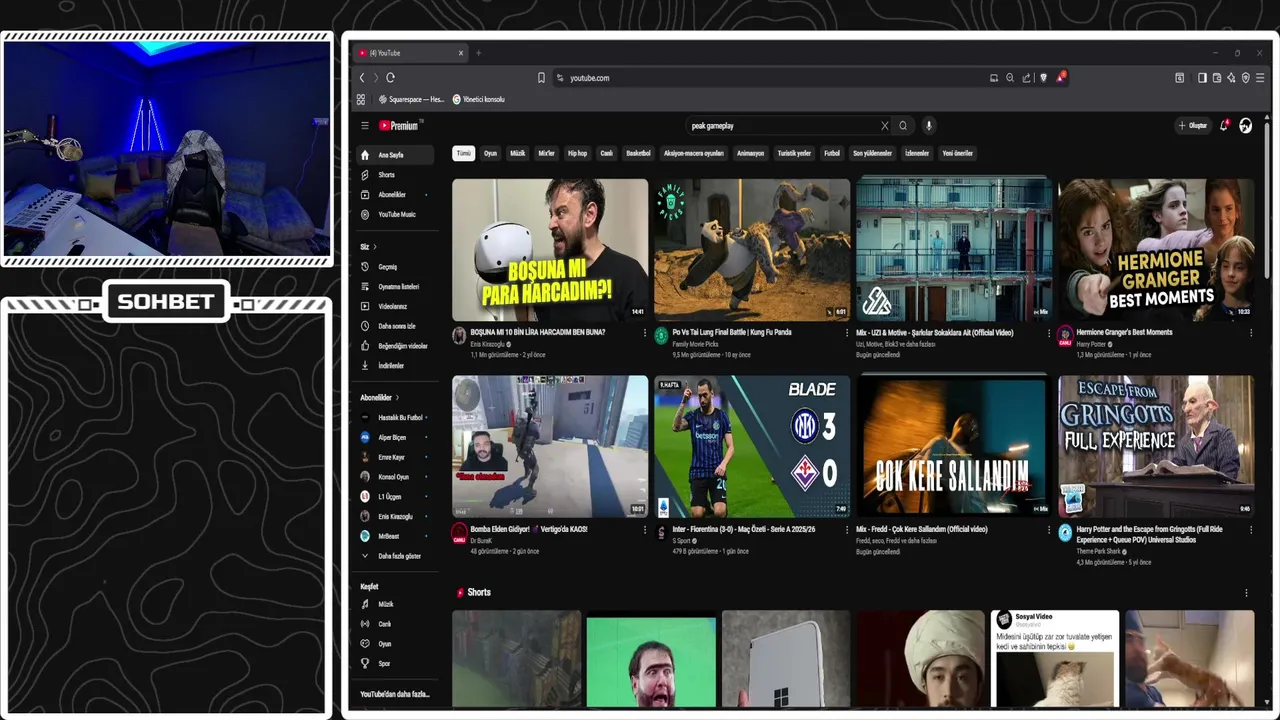
Task: Open options for Kung Fu Panda video
Action: [846, 333]
